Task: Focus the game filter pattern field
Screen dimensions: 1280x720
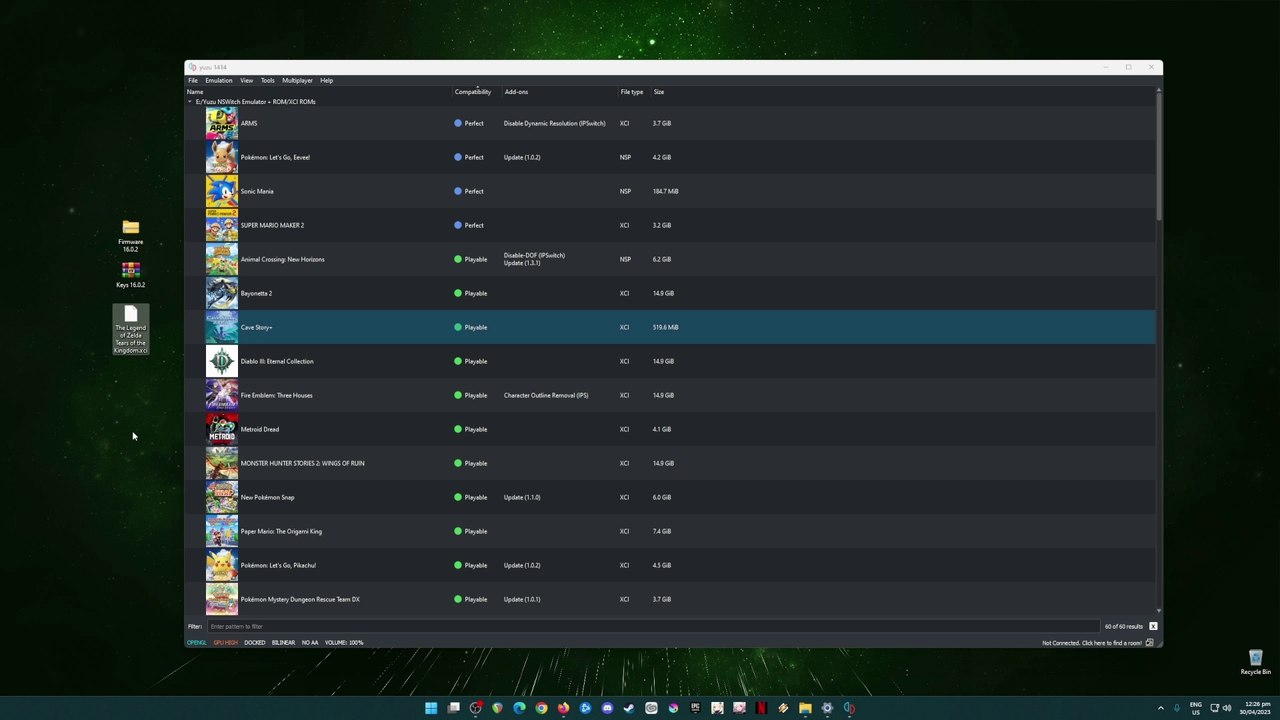Action: click(652, 627)
